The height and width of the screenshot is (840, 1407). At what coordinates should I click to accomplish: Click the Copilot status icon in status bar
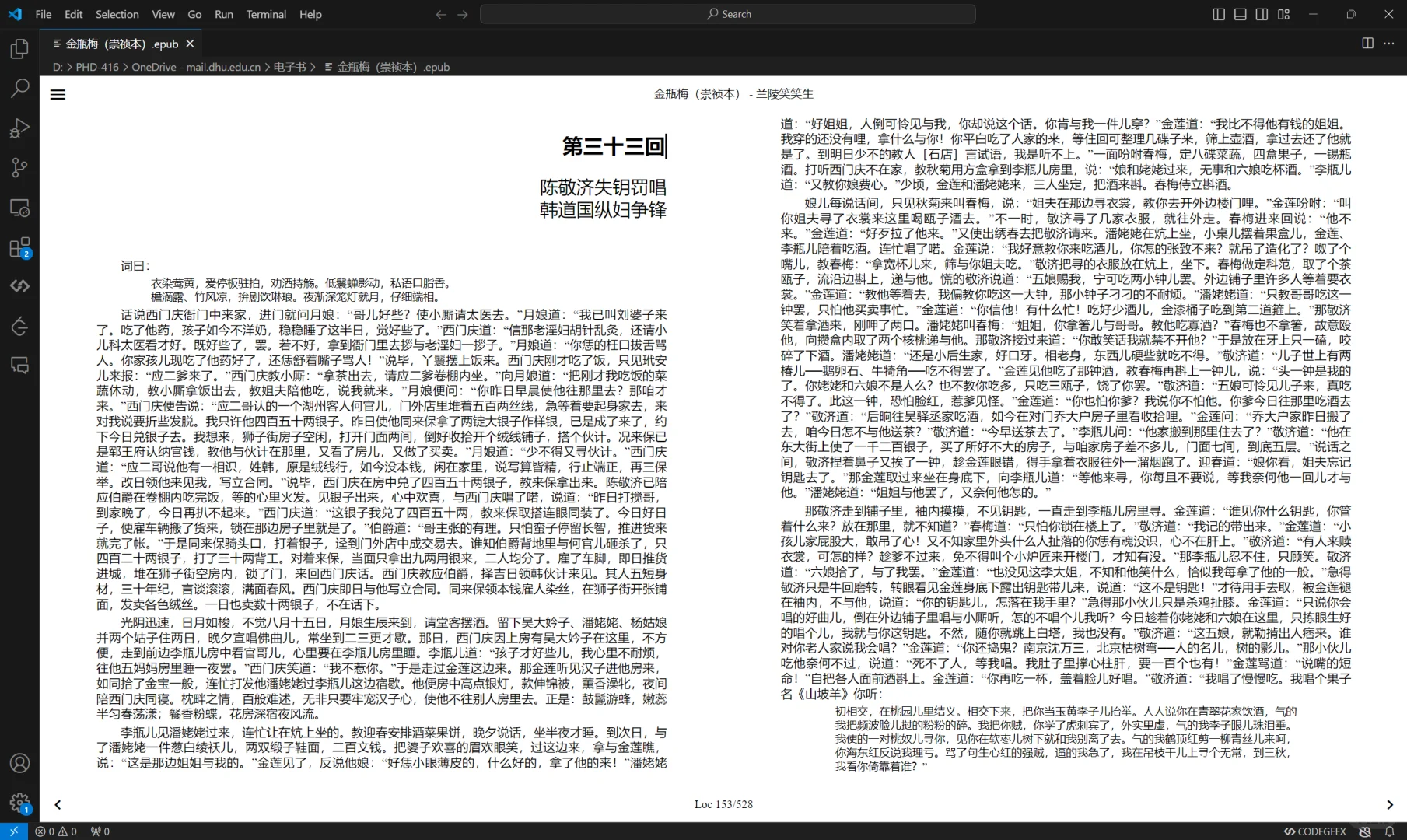pyautogui.click(x=1365, y=831)
